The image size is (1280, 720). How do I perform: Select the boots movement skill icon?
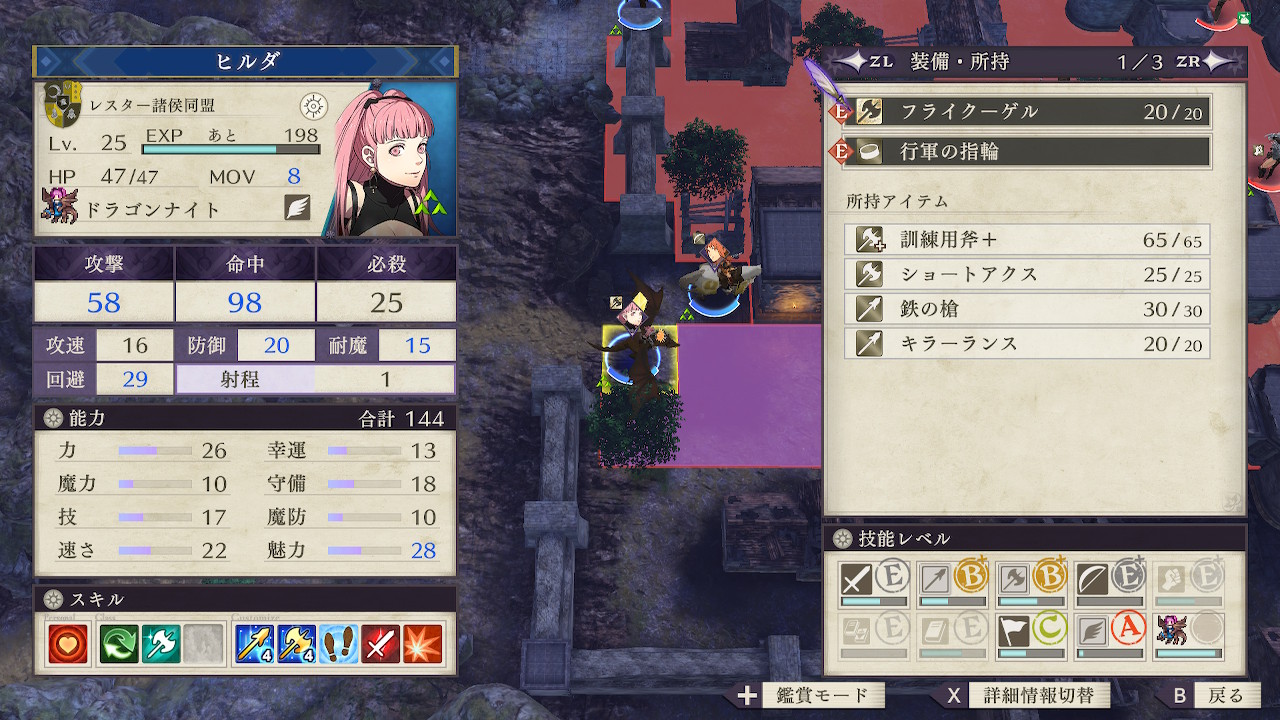point(339,645)
